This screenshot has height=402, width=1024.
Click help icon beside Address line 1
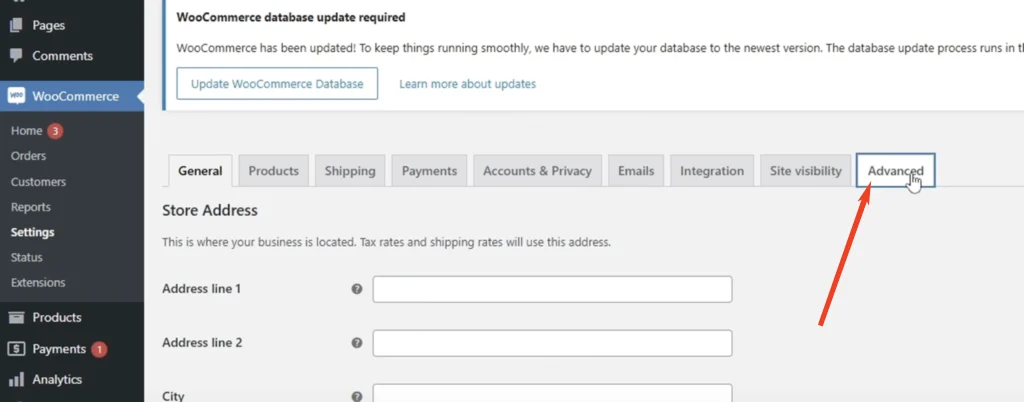click(x=357, y=289)
